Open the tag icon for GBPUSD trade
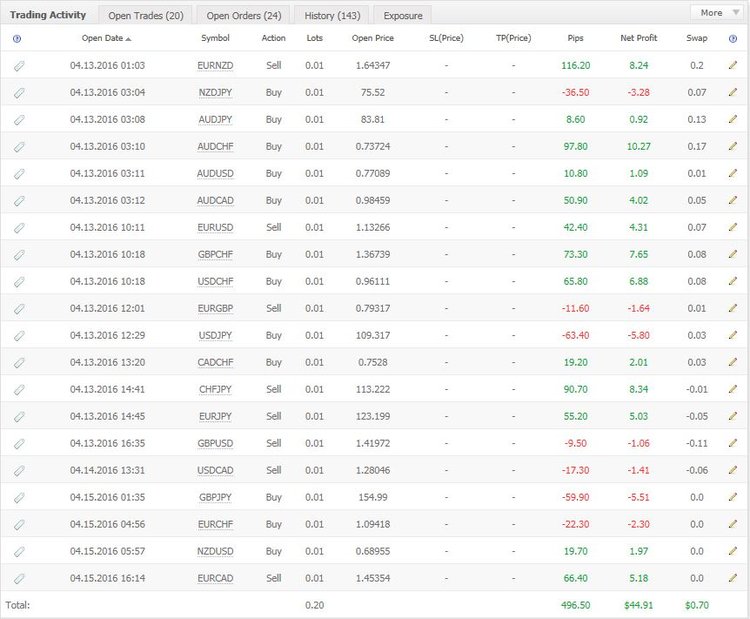The height and width of the screenshot is (619, 750). tap(19, 444)
